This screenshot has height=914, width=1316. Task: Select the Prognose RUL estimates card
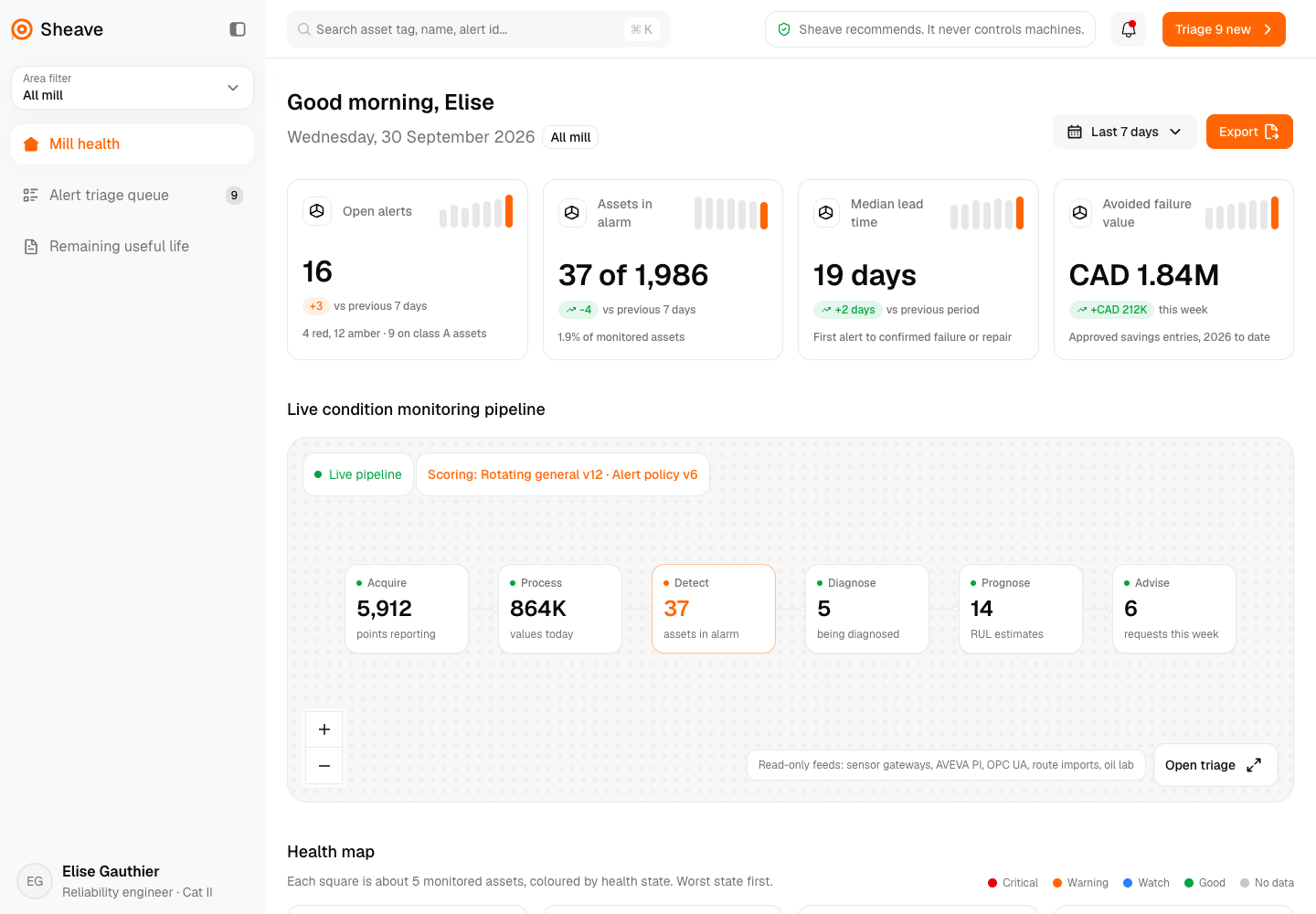pyautogui.click(x=1021, y=609)
